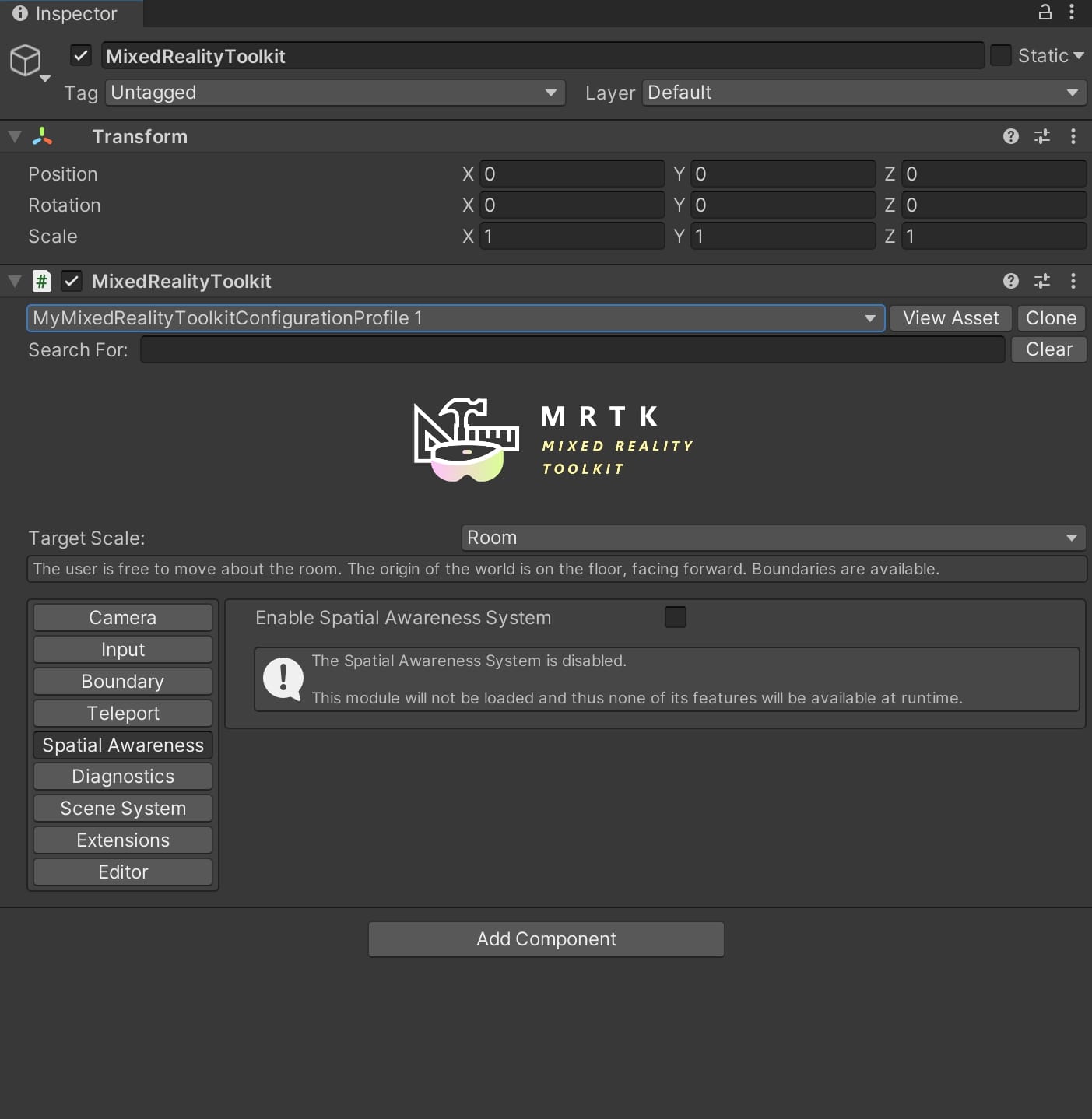
Task: Select the Scene System profile section
Action: click(123, 808)
